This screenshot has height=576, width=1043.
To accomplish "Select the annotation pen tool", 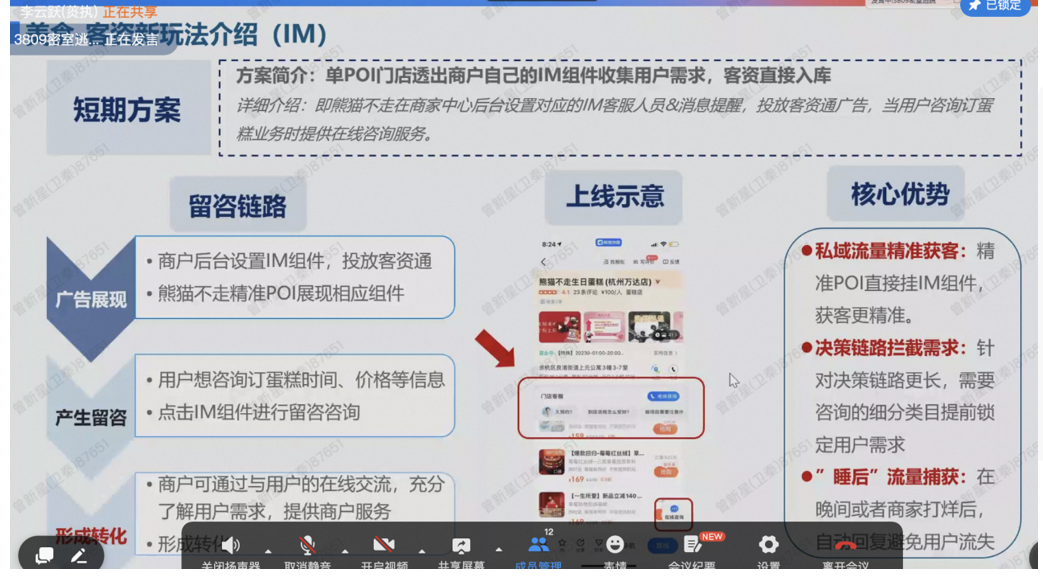I will click(79, 554).
